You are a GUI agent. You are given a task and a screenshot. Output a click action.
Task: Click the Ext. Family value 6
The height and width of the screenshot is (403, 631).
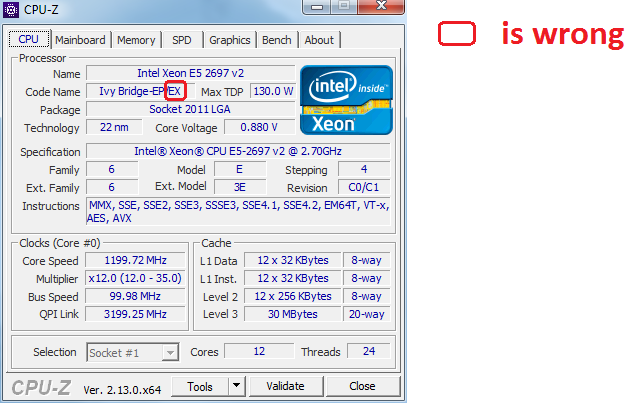point(112,188)
